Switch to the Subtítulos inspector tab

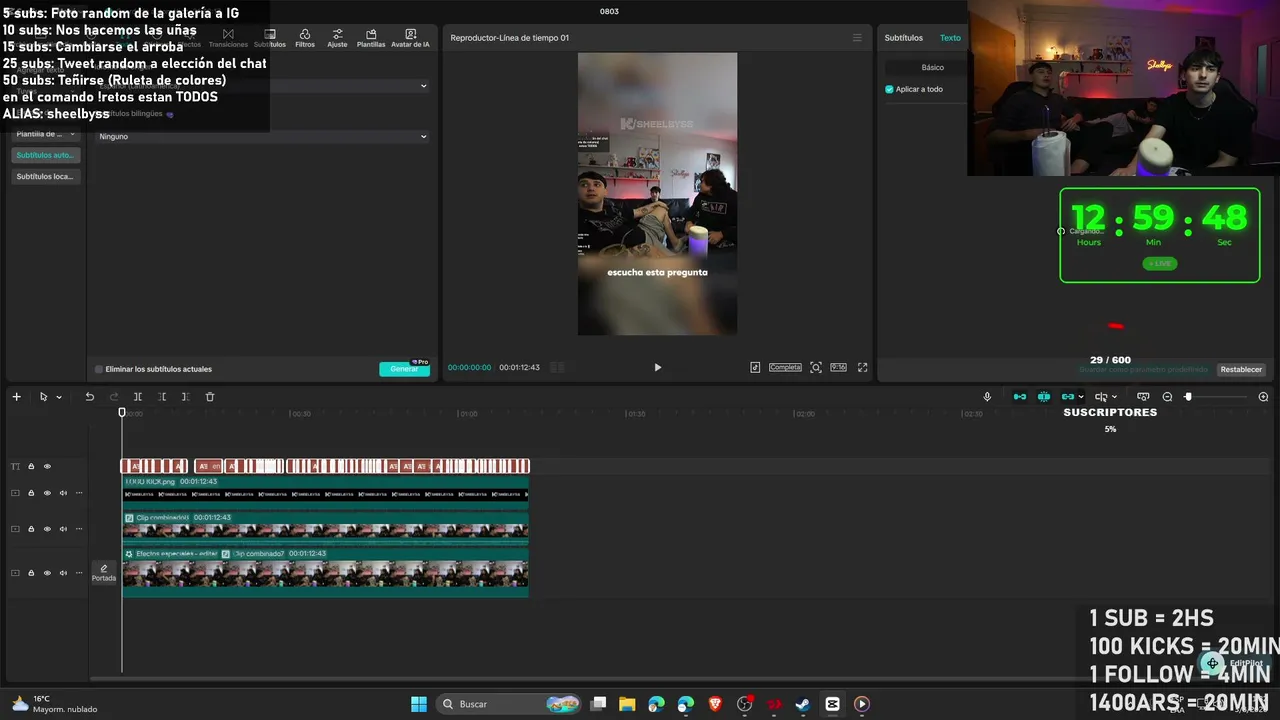tap(904, 38)
